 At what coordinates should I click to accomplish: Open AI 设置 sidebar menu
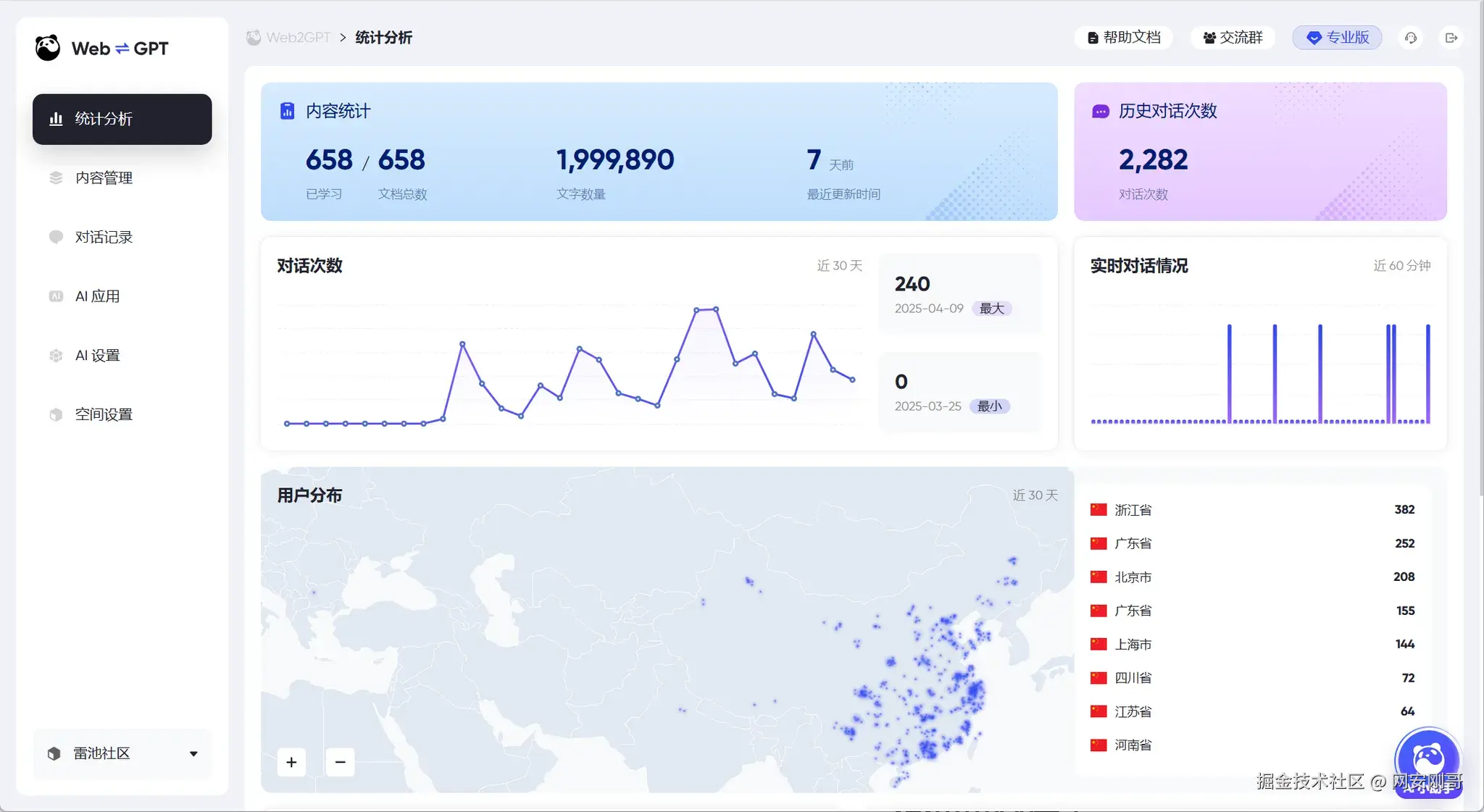[97, 356]
